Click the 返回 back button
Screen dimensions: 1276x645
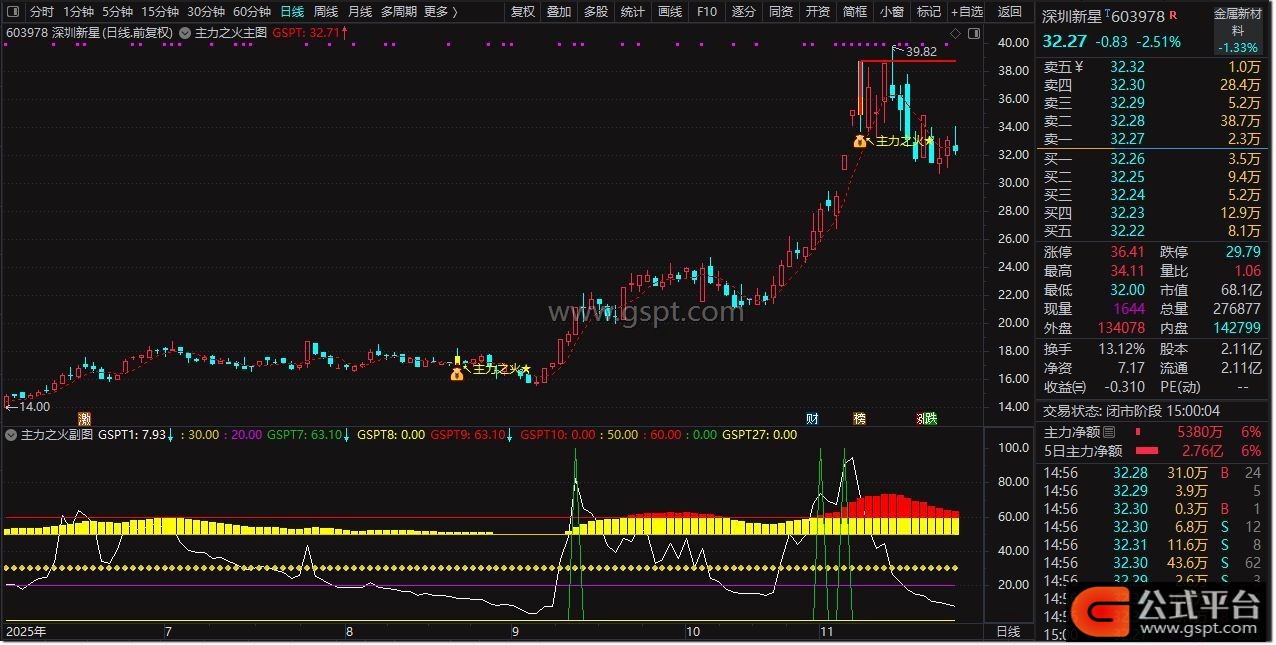[1010, 12]
